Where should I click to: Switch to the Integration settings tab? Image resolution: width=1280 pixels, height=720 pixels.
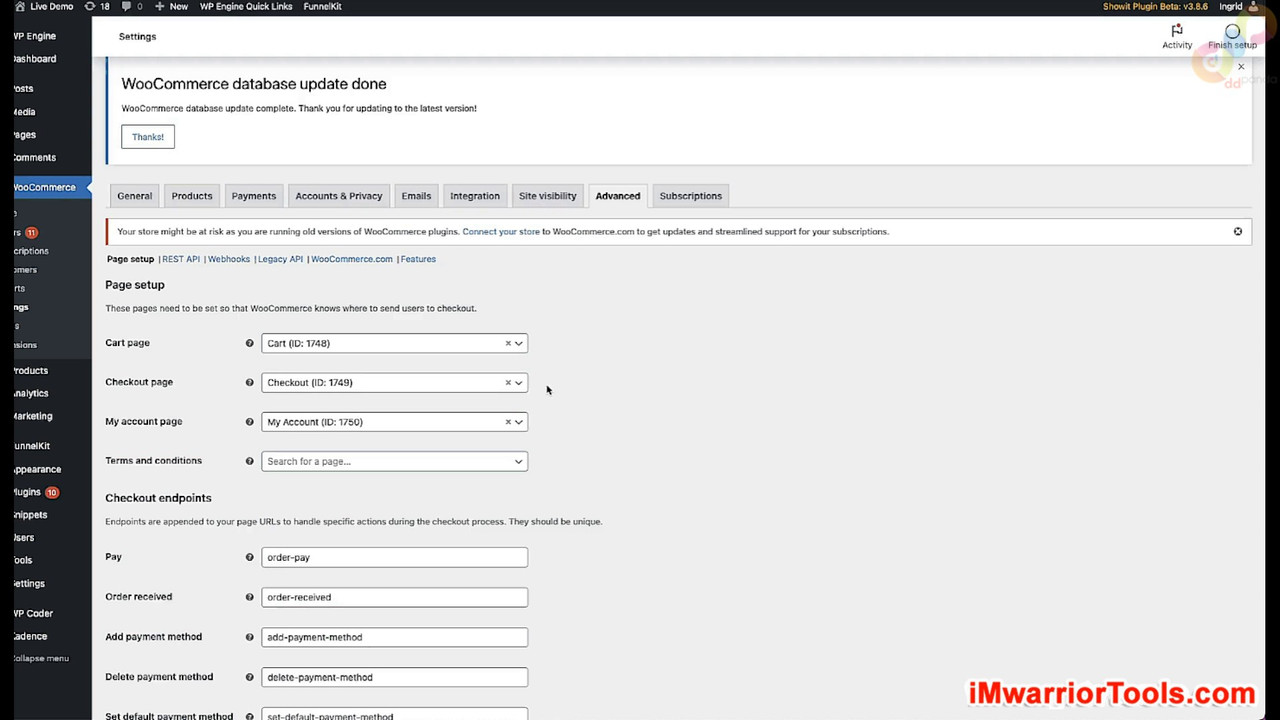pos(475,196)
